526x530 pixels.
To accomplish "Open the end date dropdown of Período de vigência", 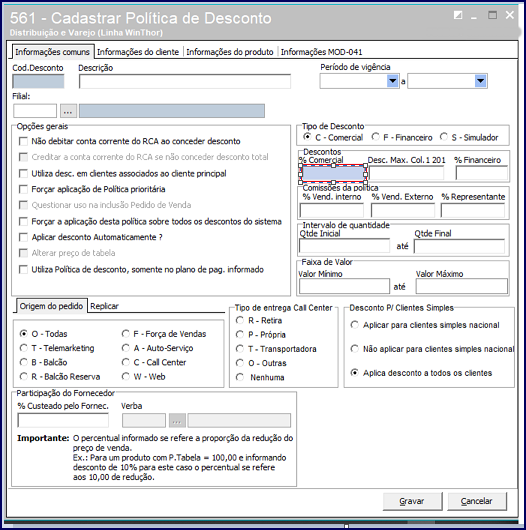I will [480, 81].
